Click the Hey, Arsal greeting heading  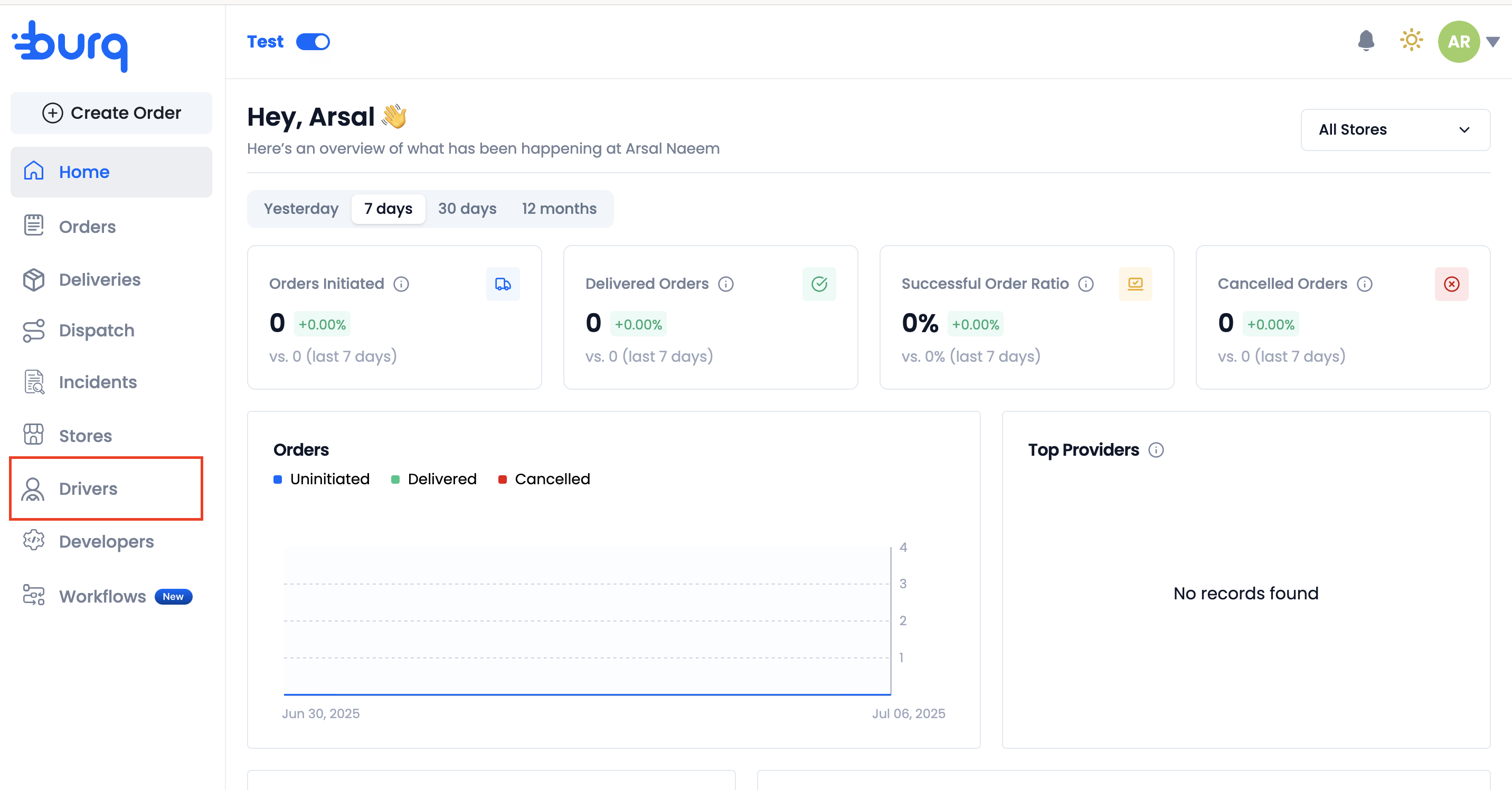click(327, 117)
